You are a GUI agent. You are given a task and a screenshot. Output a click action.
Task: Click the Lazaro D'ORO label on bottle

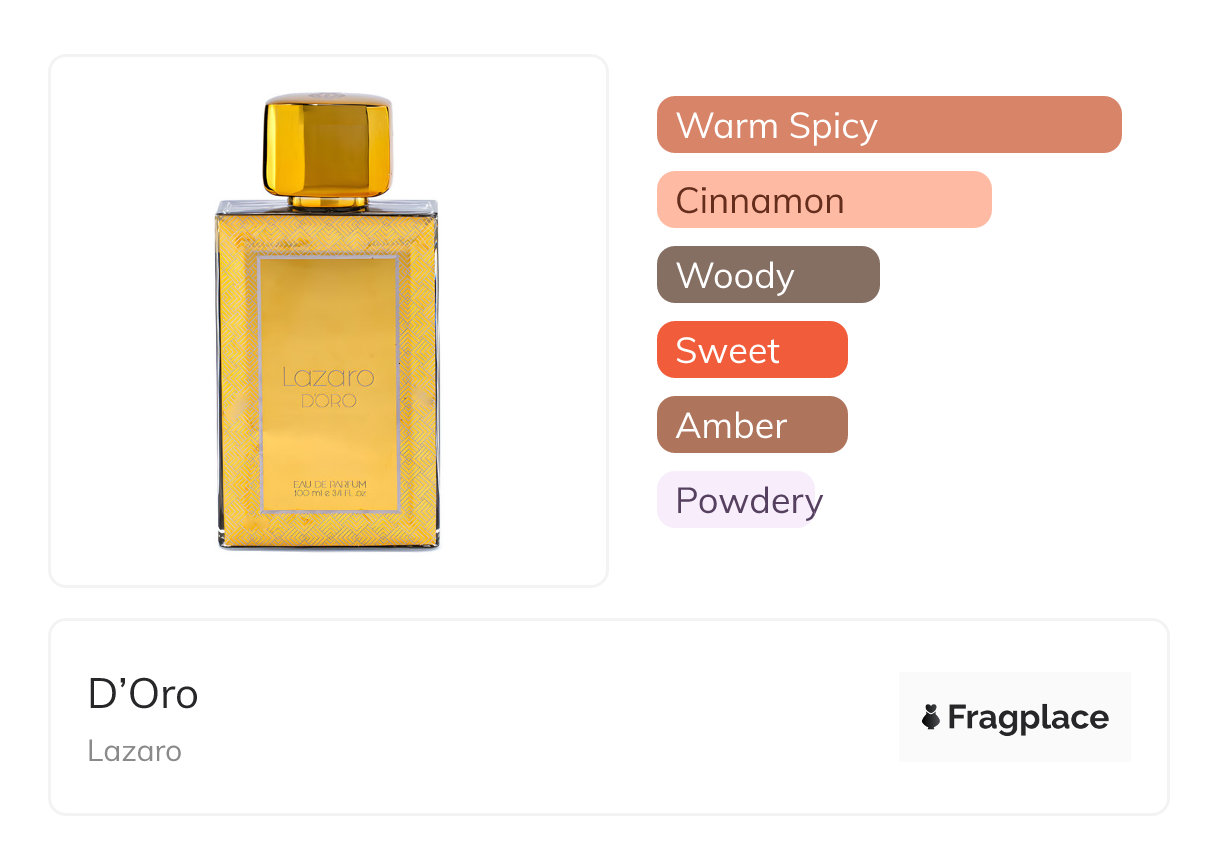pyautogui.click(x=328, y=386)
